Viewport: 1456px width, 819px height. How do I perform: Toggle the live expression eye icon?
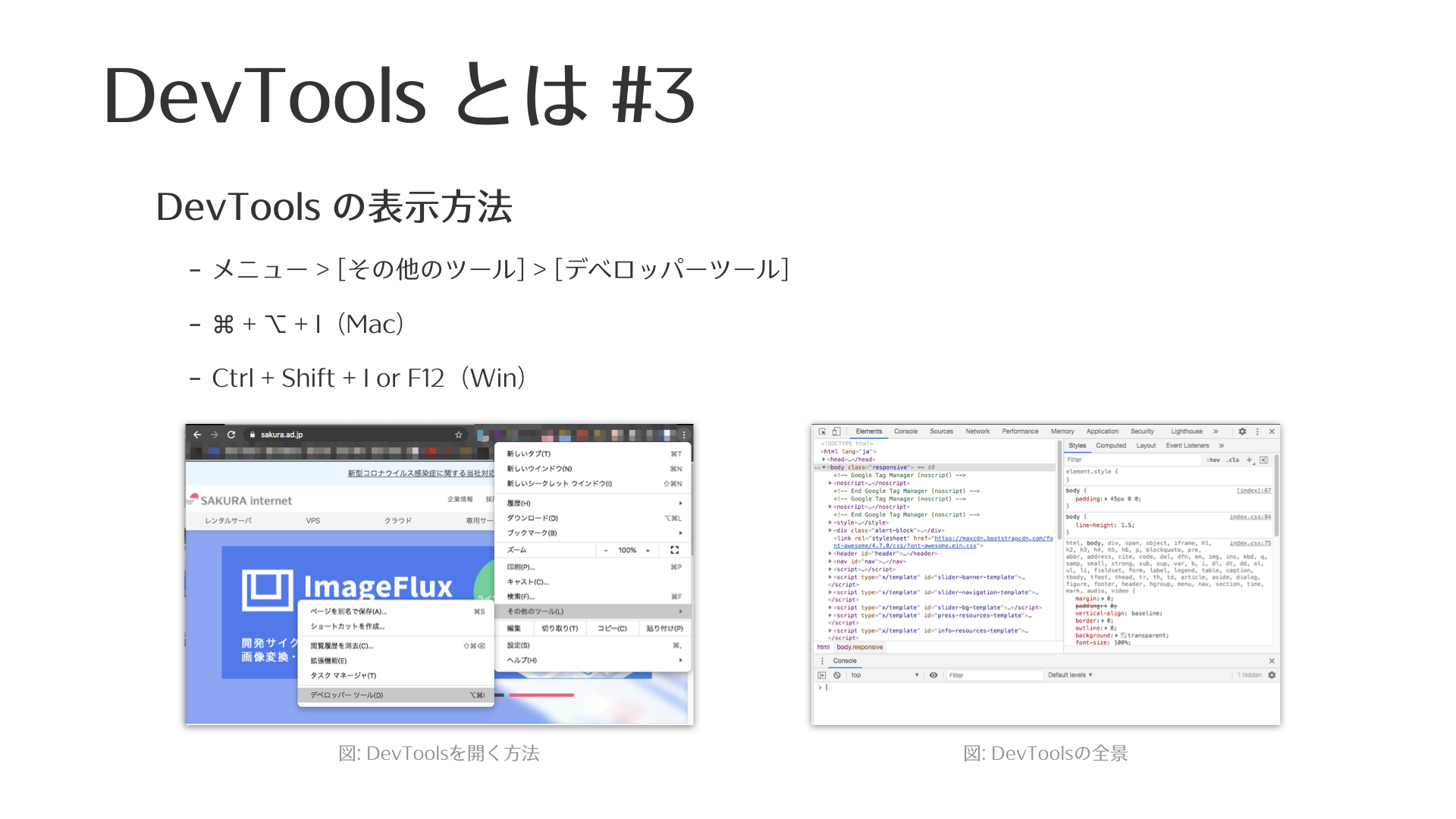tap(934, 675)
